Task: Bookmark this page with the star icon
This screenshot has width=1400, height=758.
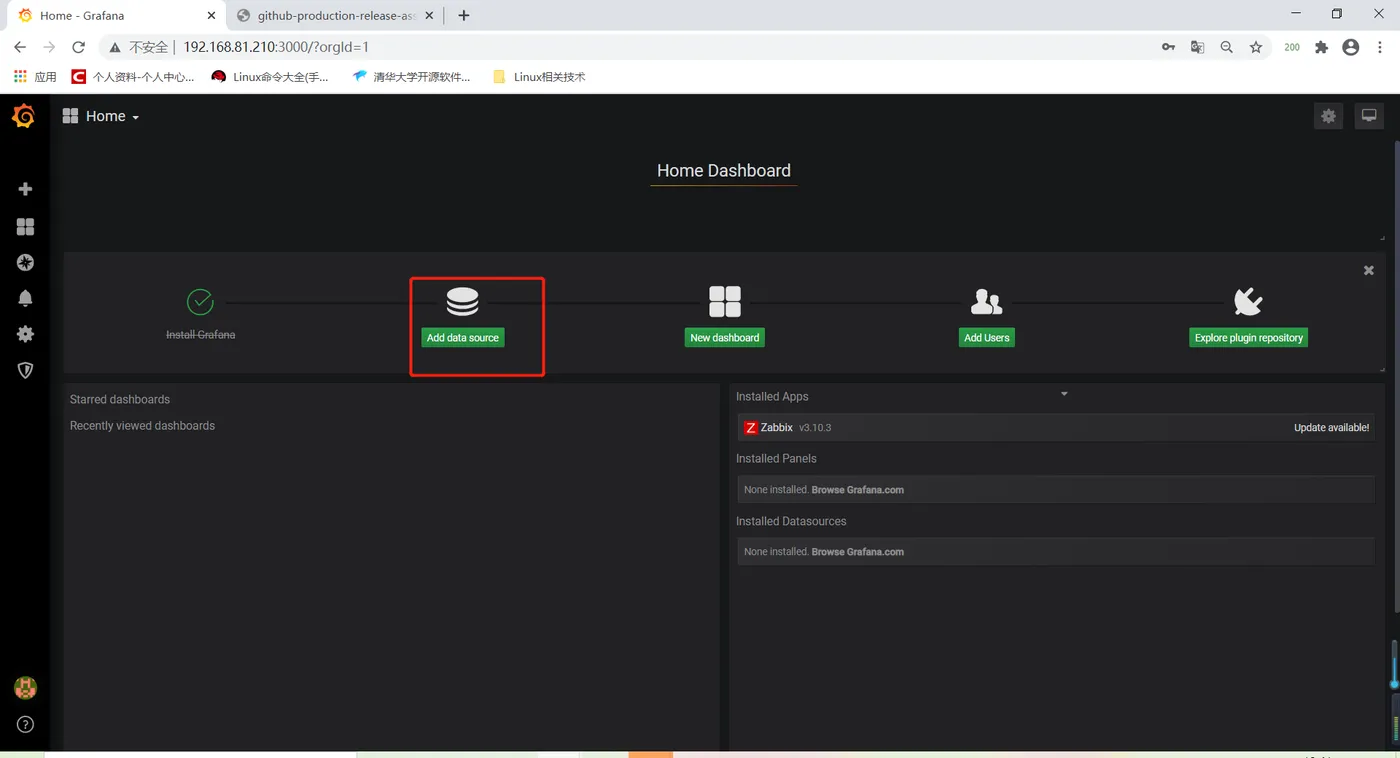Action: tap(1256, 47)
